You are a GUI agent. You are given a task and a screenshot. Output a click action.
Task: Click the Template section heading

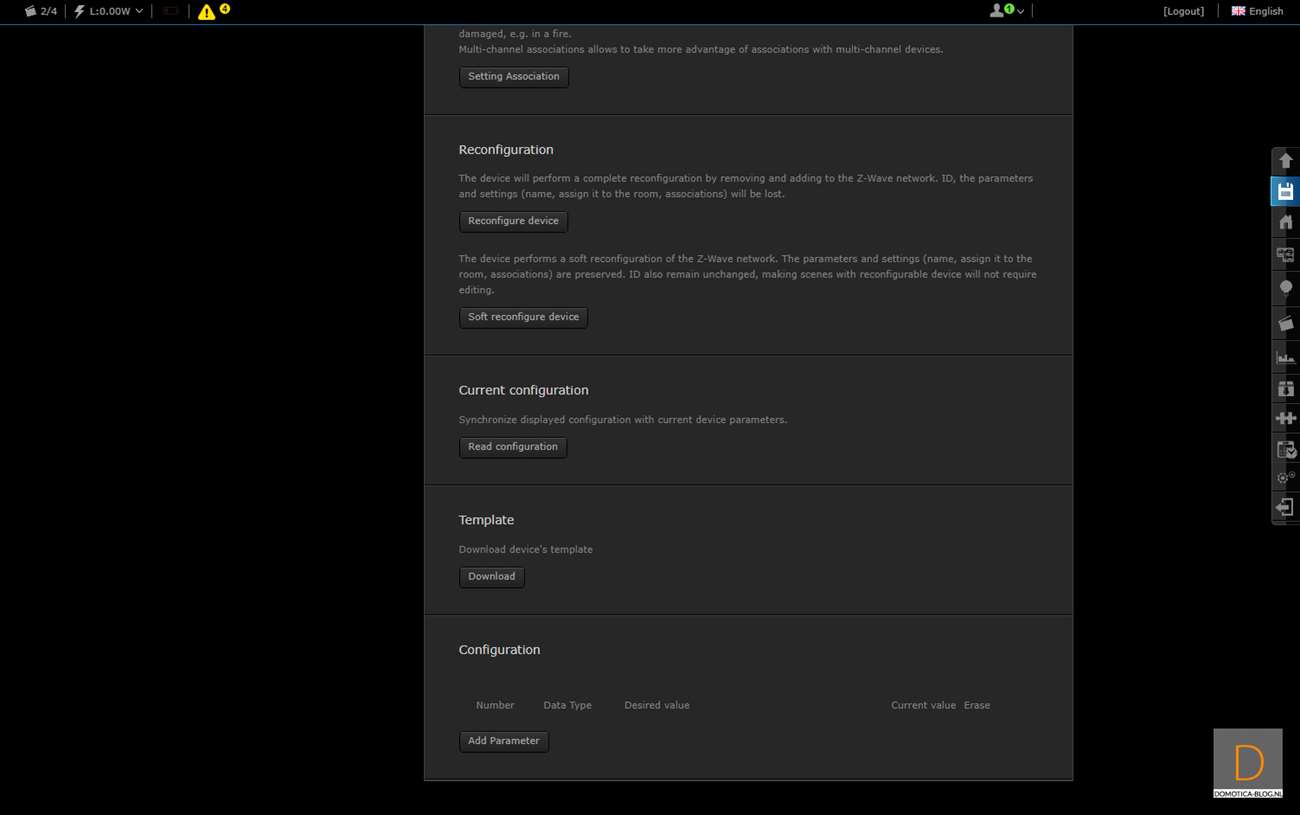point(486,520)
